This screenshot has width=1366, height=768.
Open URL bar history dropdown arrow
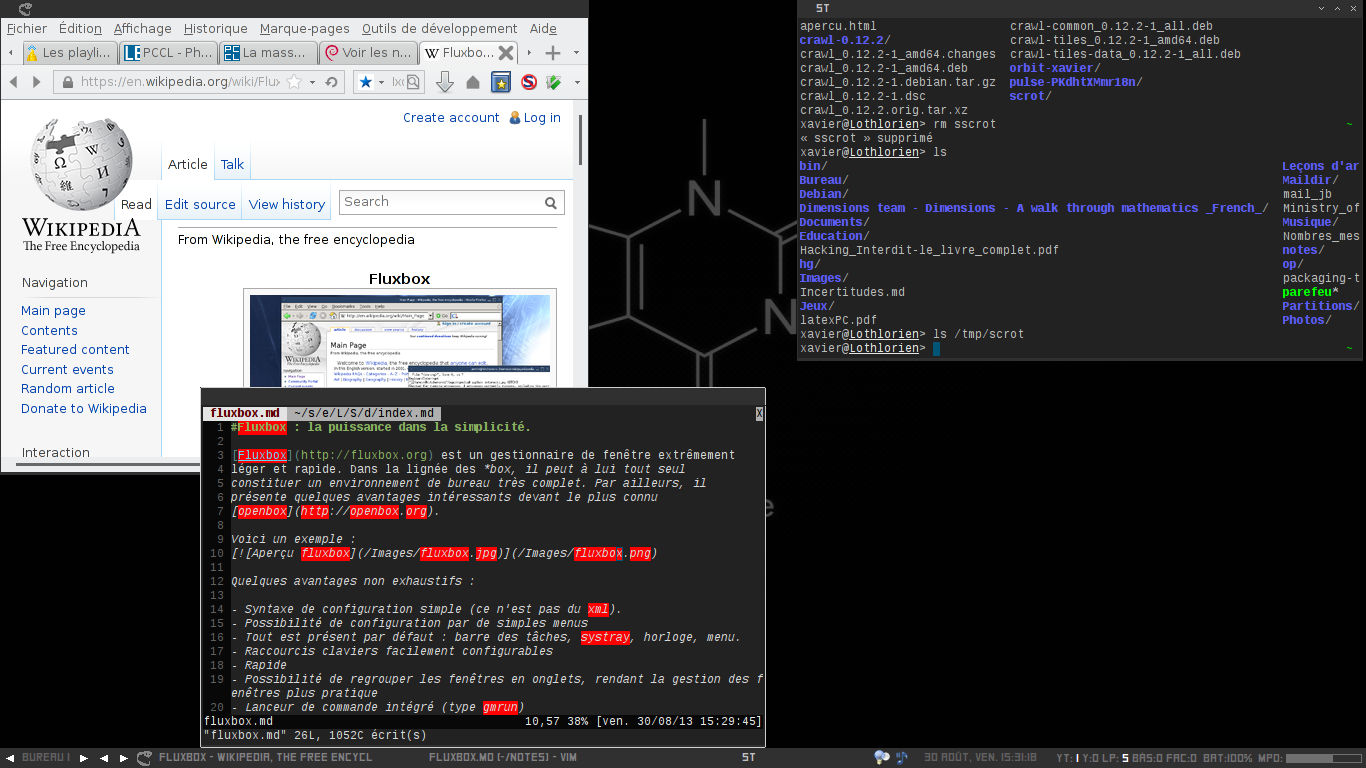[x=313, y=82]
